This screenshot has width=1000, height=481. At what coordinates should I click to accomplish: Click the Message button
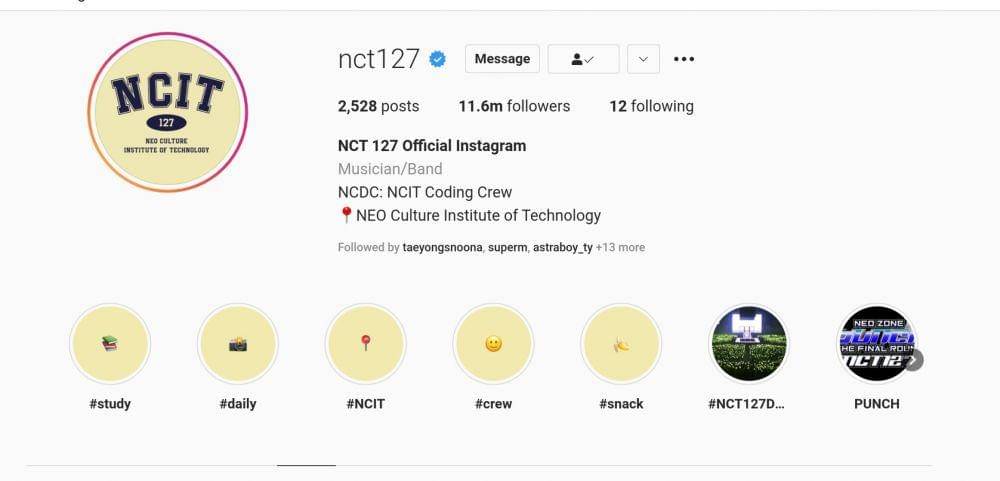coord(502,59)
